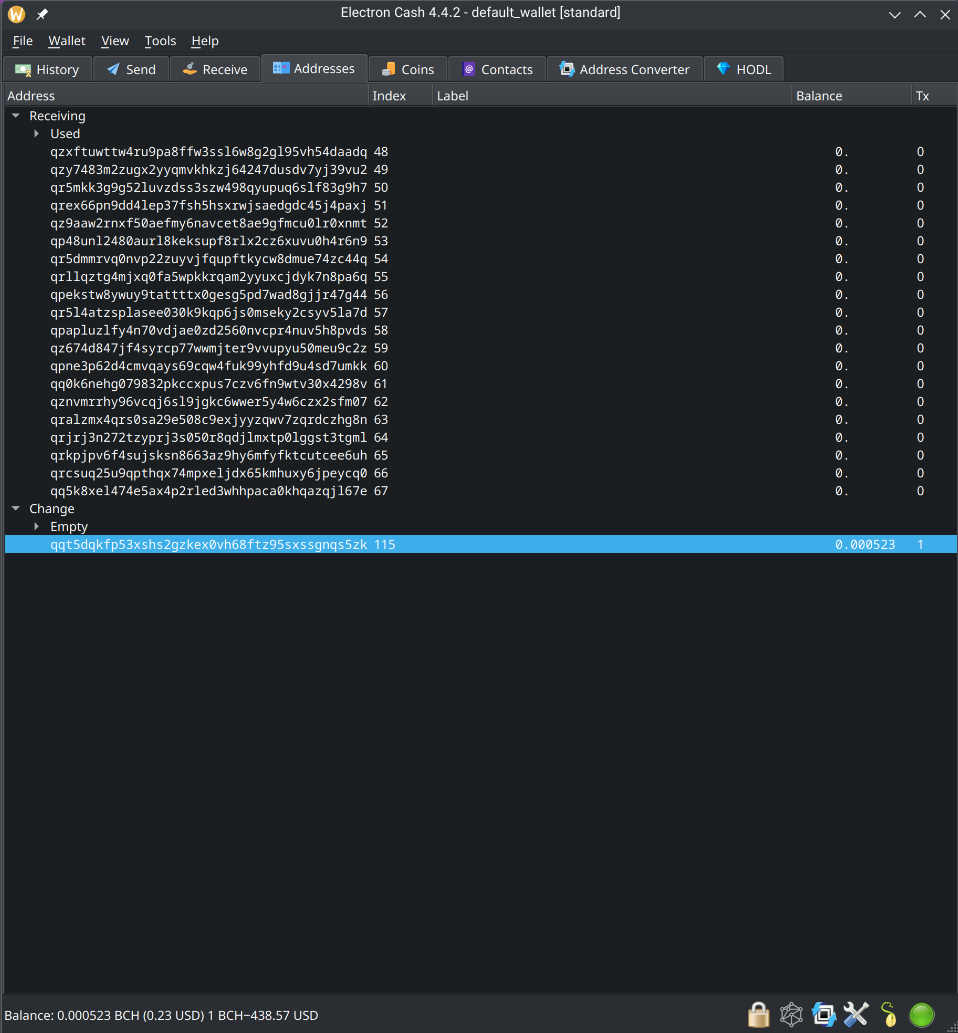Click the password lock icon in status bar
Image resolution: width=958 pixels, height=1033 pixels.
(x=758, y=1015)
